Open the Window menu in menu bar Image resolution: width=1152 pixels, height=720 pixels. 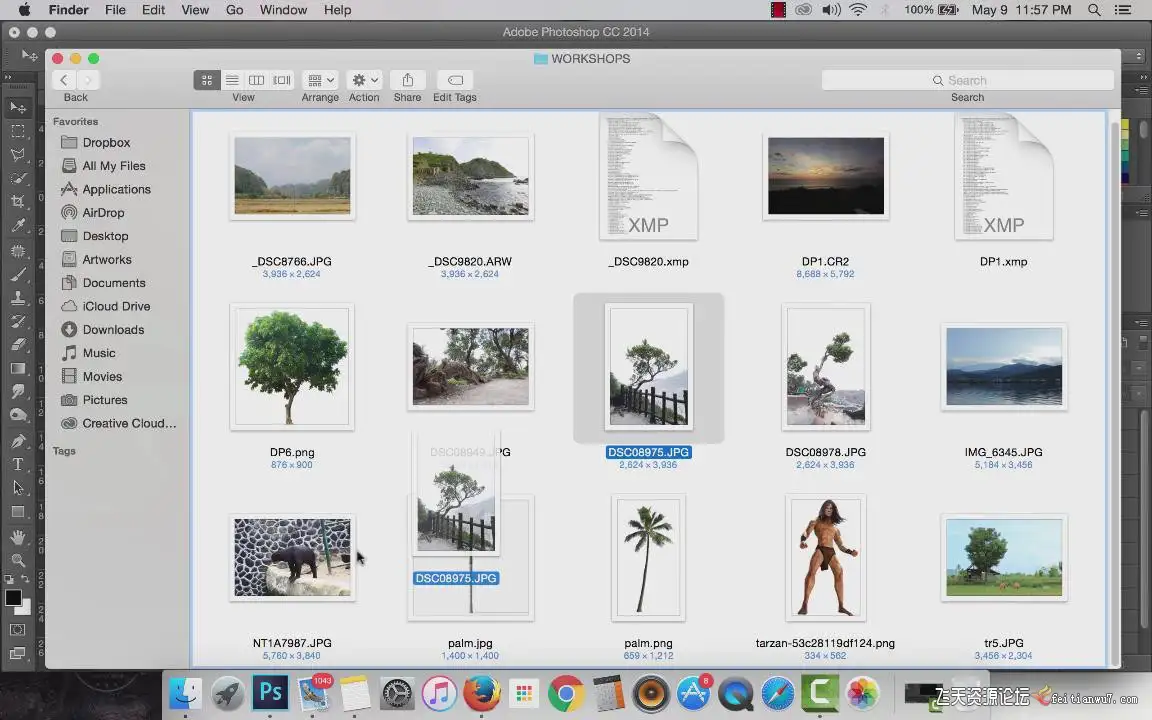coord(283,10)
